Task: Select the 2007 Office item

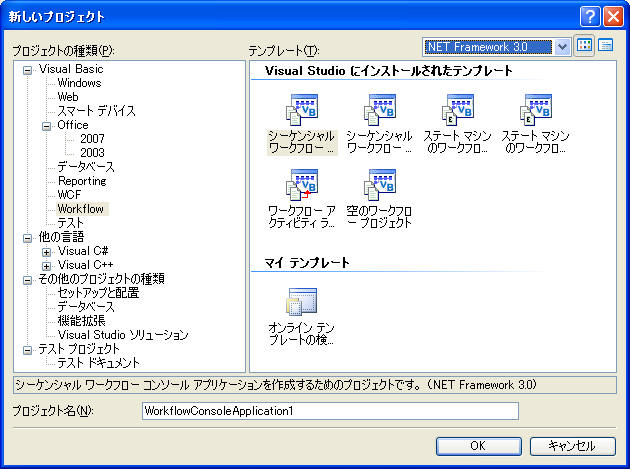Action: 92,139
